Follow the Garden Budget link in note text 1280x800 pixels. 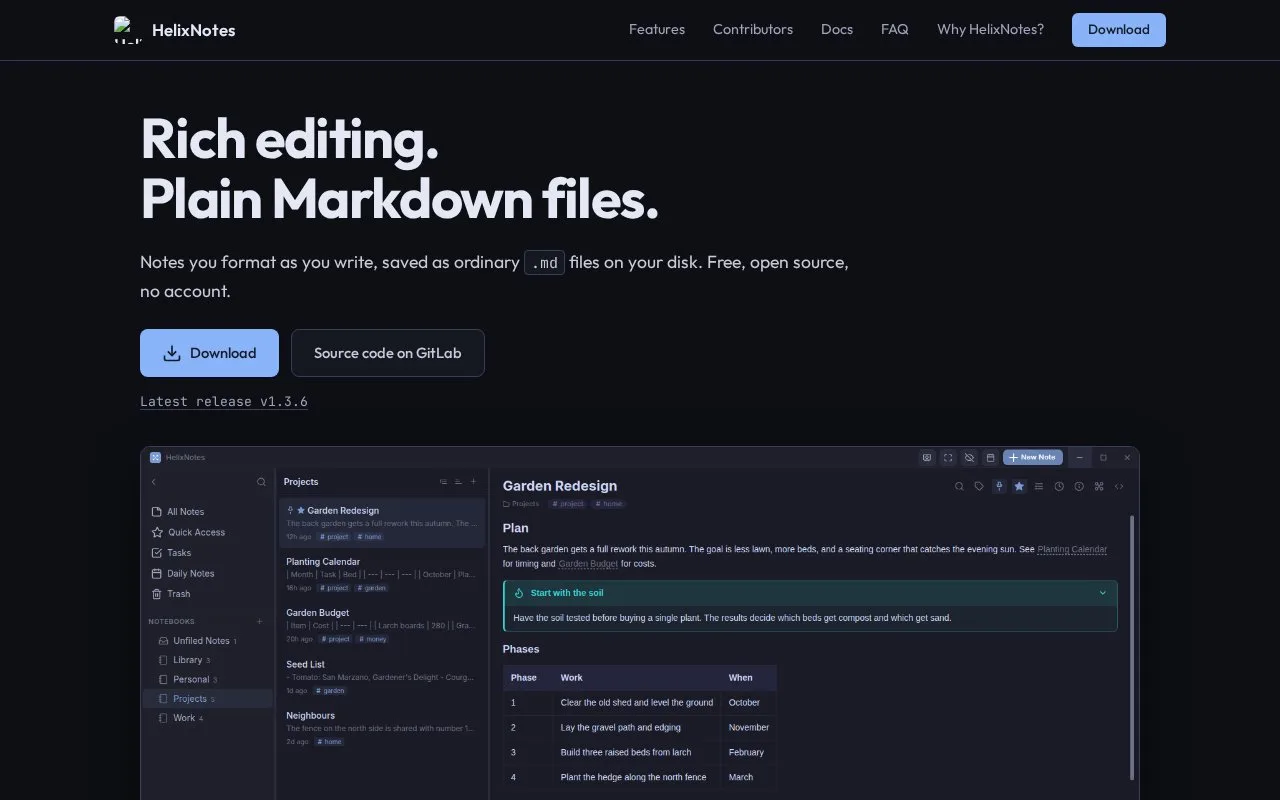[588, 564]
